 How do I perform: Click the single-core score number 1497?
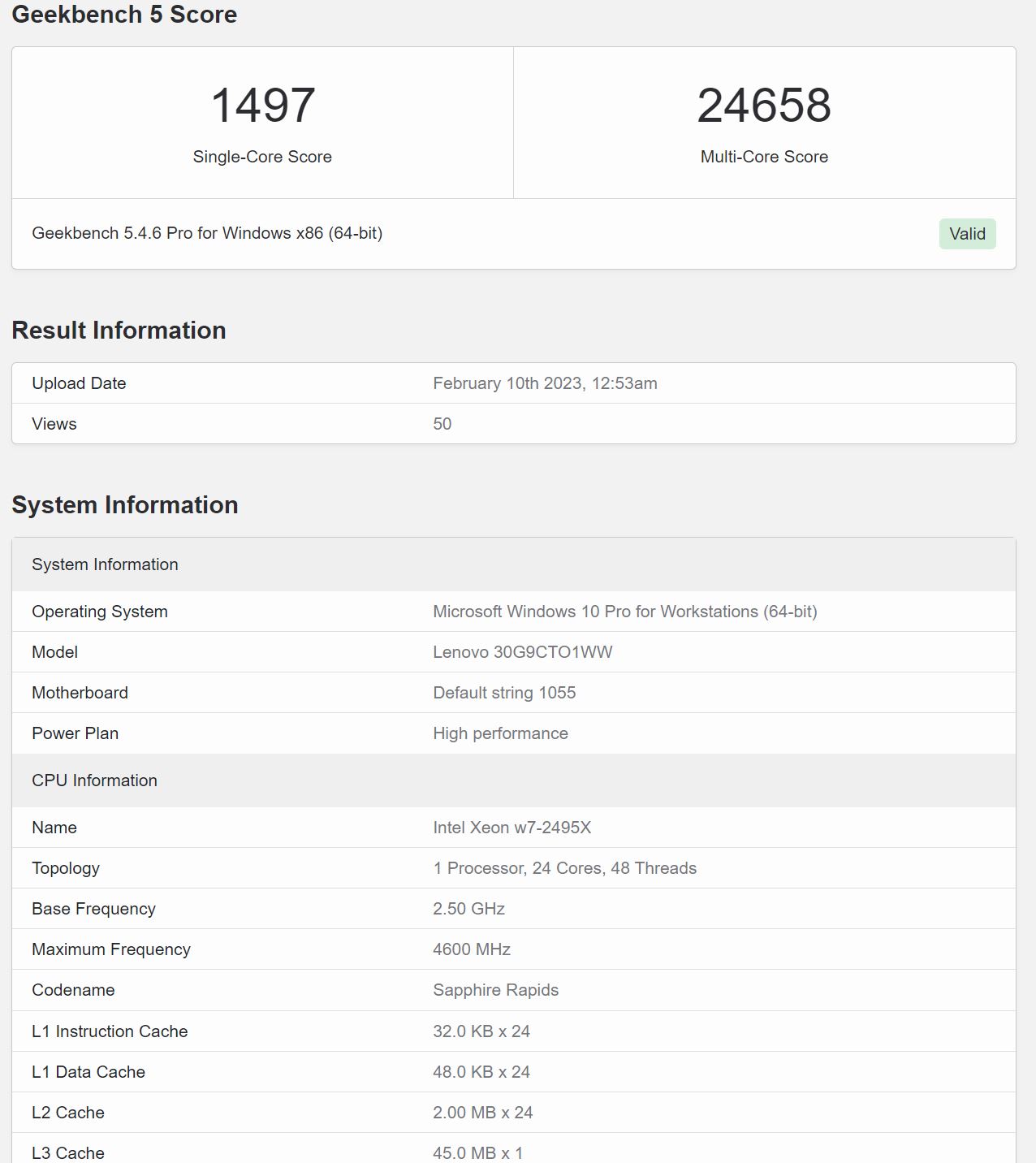point(262,106)
